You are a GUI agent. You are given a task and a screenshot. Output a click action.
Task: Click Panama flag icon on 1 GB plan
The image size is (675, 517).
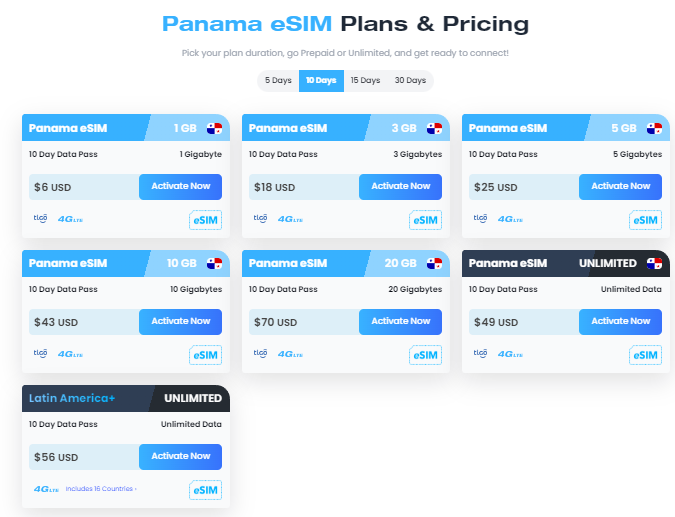[x=214, y=128]
